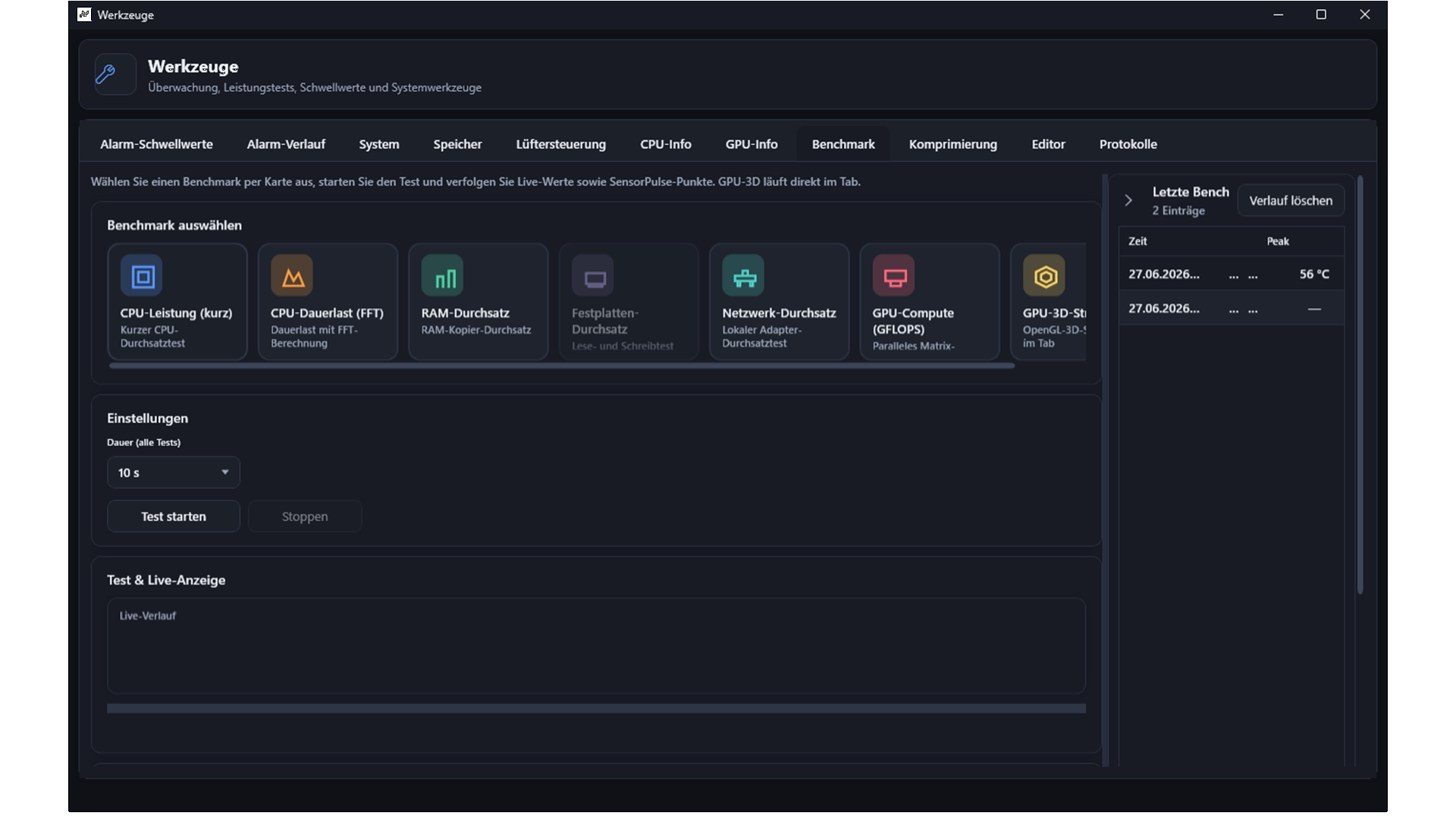Click 'Dauerlast mit FFT-Berechnung' description text
Viewport: 1456px width, 819px height.
(314, 337)
